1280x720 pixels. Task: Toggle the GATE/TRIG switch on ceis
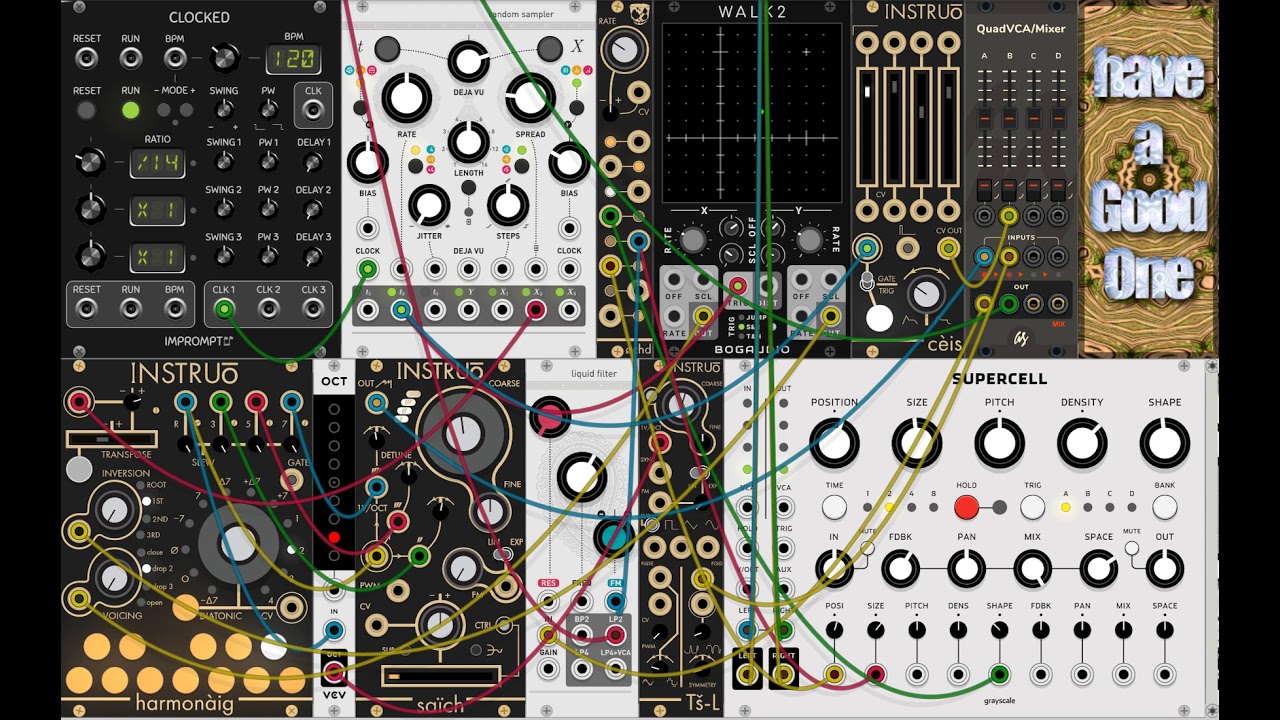[x=868, y=283]
